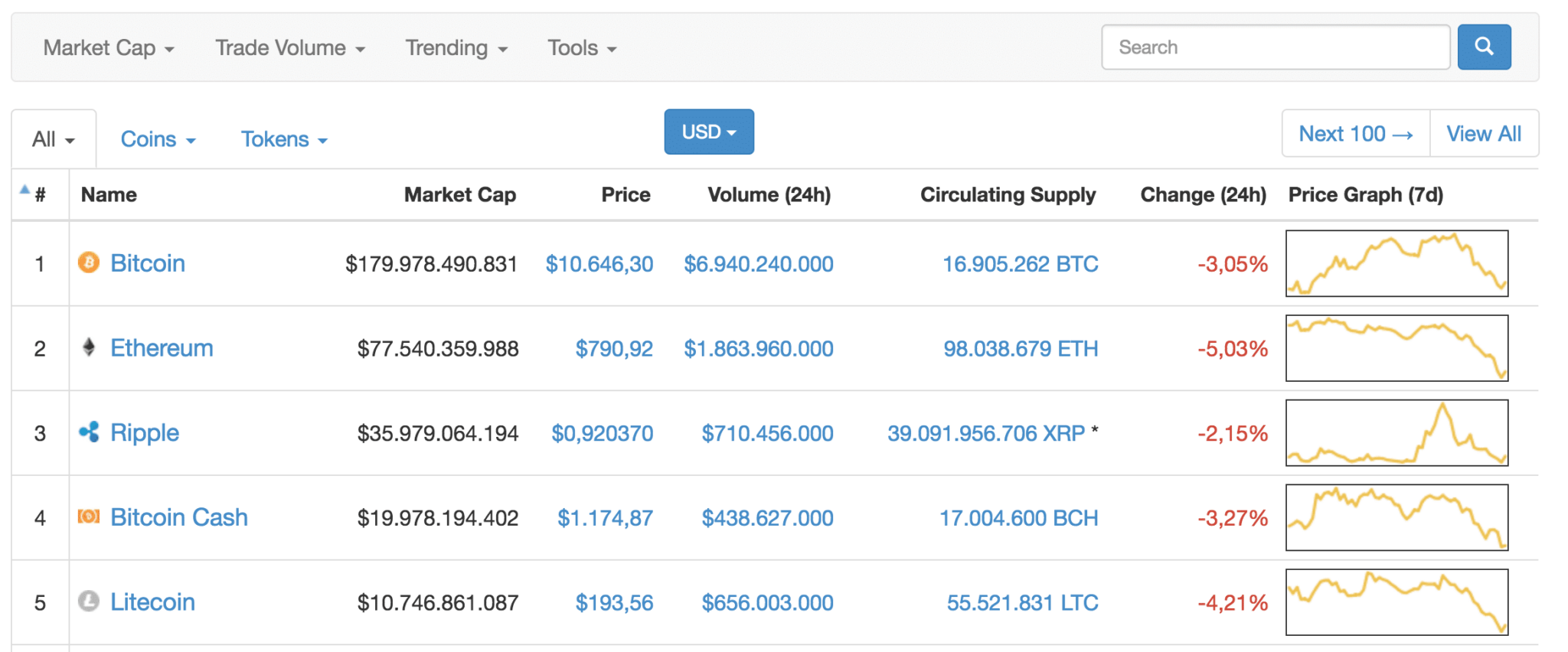Open the Bitcoin Cash name link

(179, 517)
